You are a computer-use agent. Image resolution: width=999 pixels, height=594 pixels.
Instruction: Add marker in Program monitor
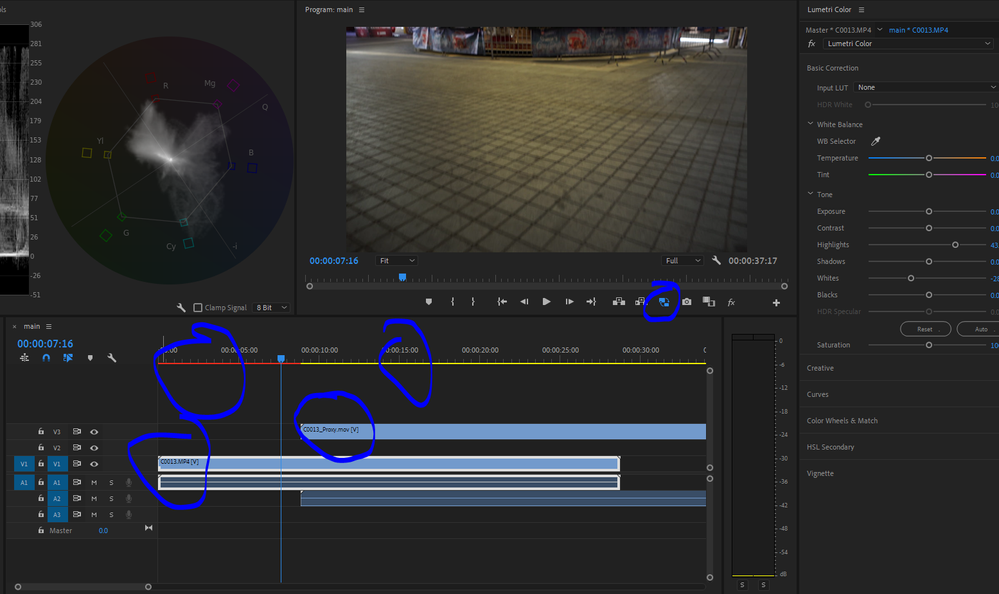click(429, 301)
